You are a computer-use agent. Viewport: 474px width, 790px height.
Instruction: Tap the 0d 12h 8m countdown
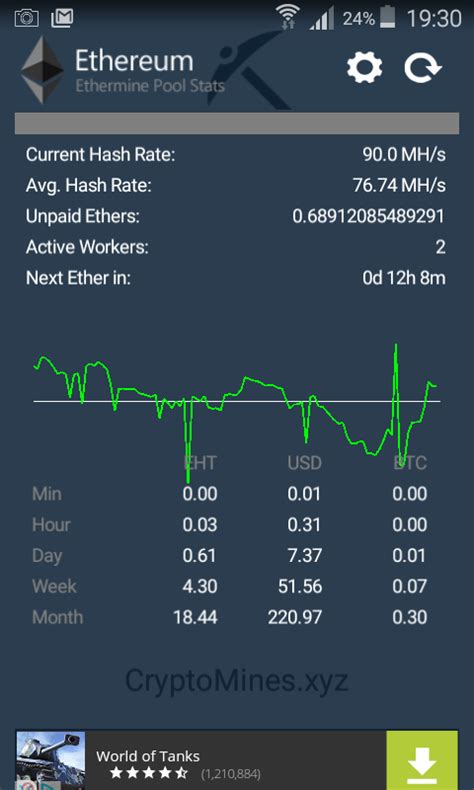[x=404, y=278]
